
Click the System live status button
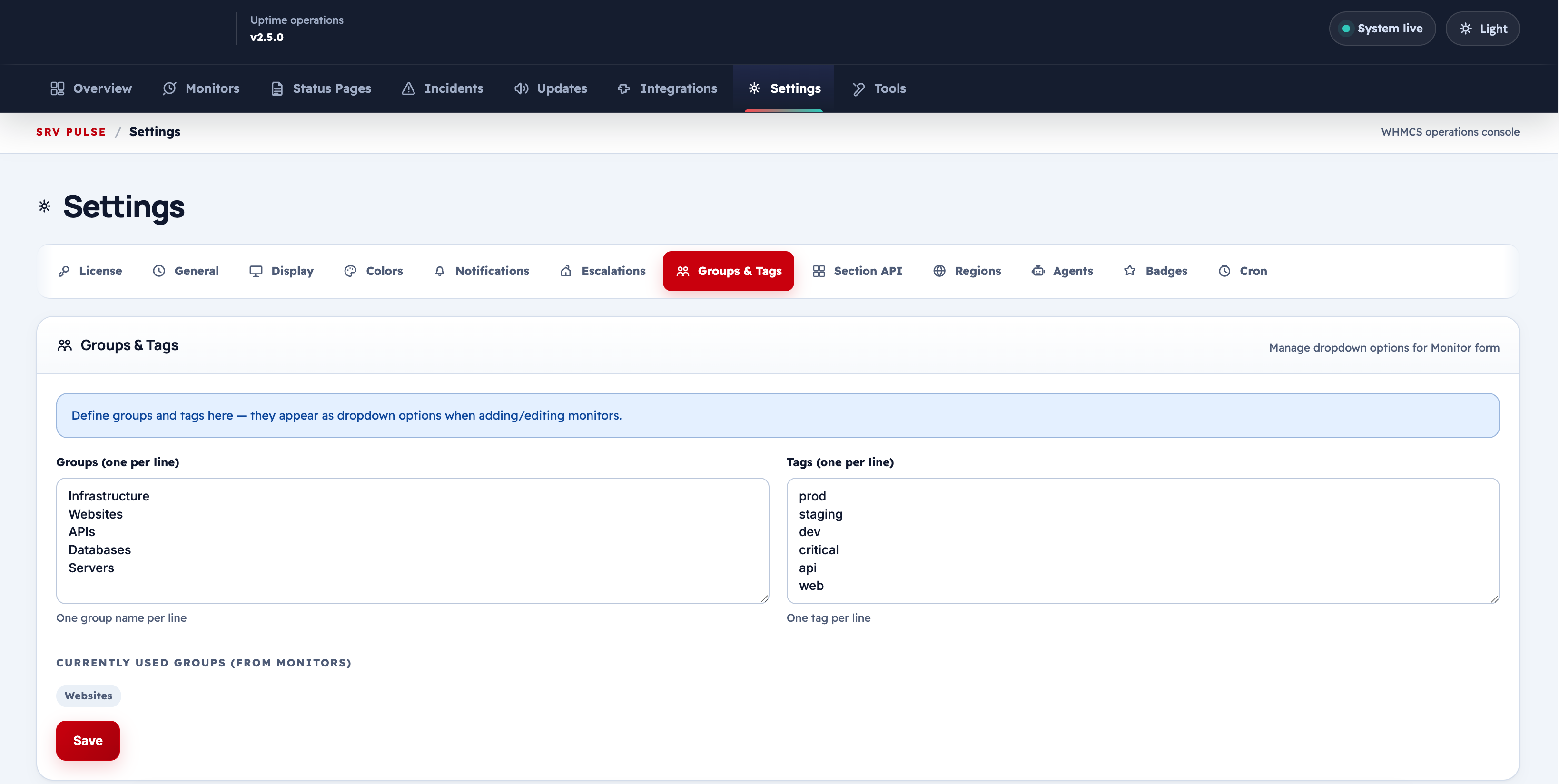click(1382, 29)
